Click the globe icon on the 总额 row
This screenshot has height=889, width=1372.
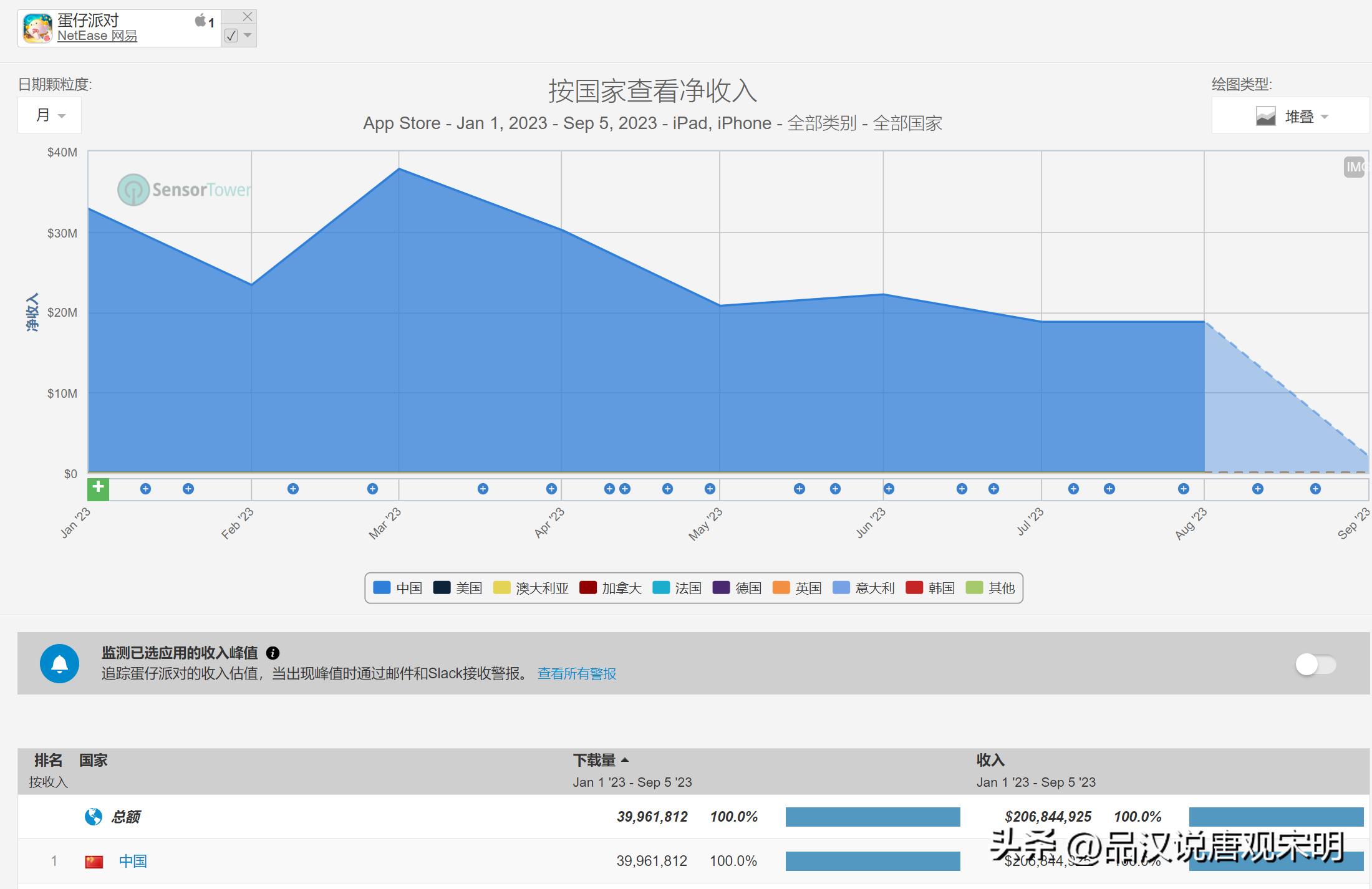point(92,816)
